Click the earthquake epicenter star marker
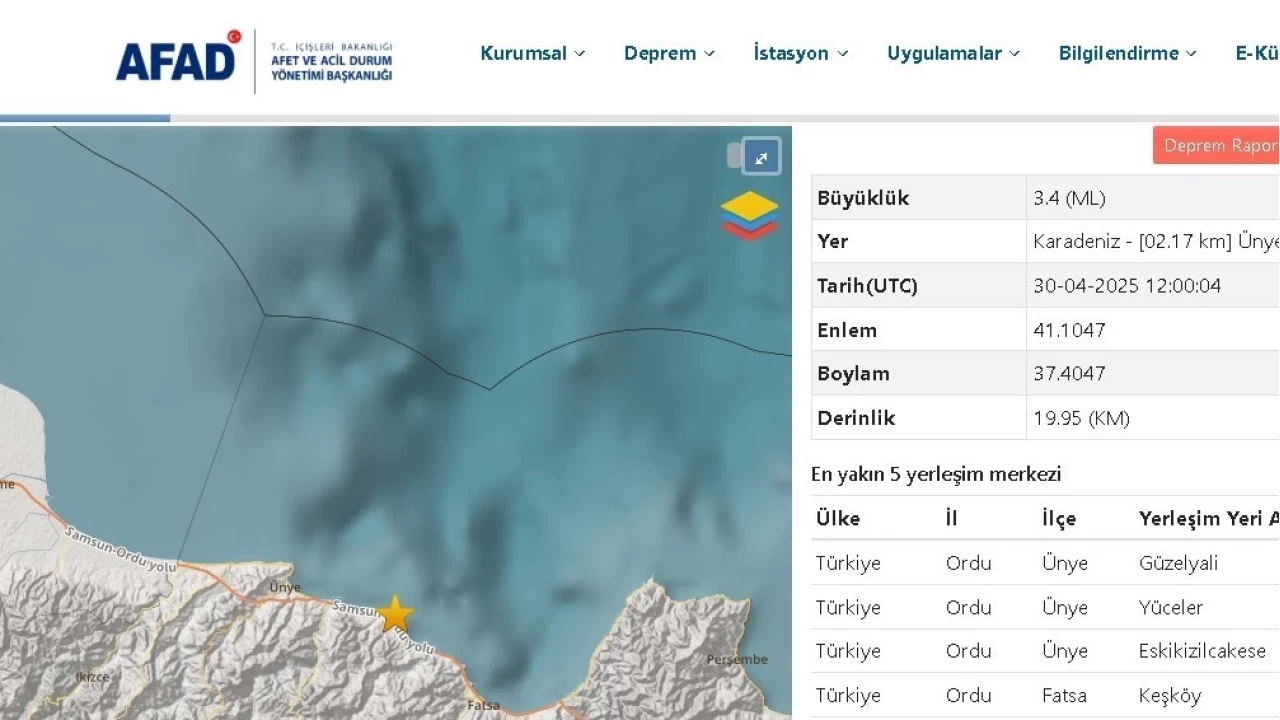Viewport: 1280px width, 720px height. (395, 614)
